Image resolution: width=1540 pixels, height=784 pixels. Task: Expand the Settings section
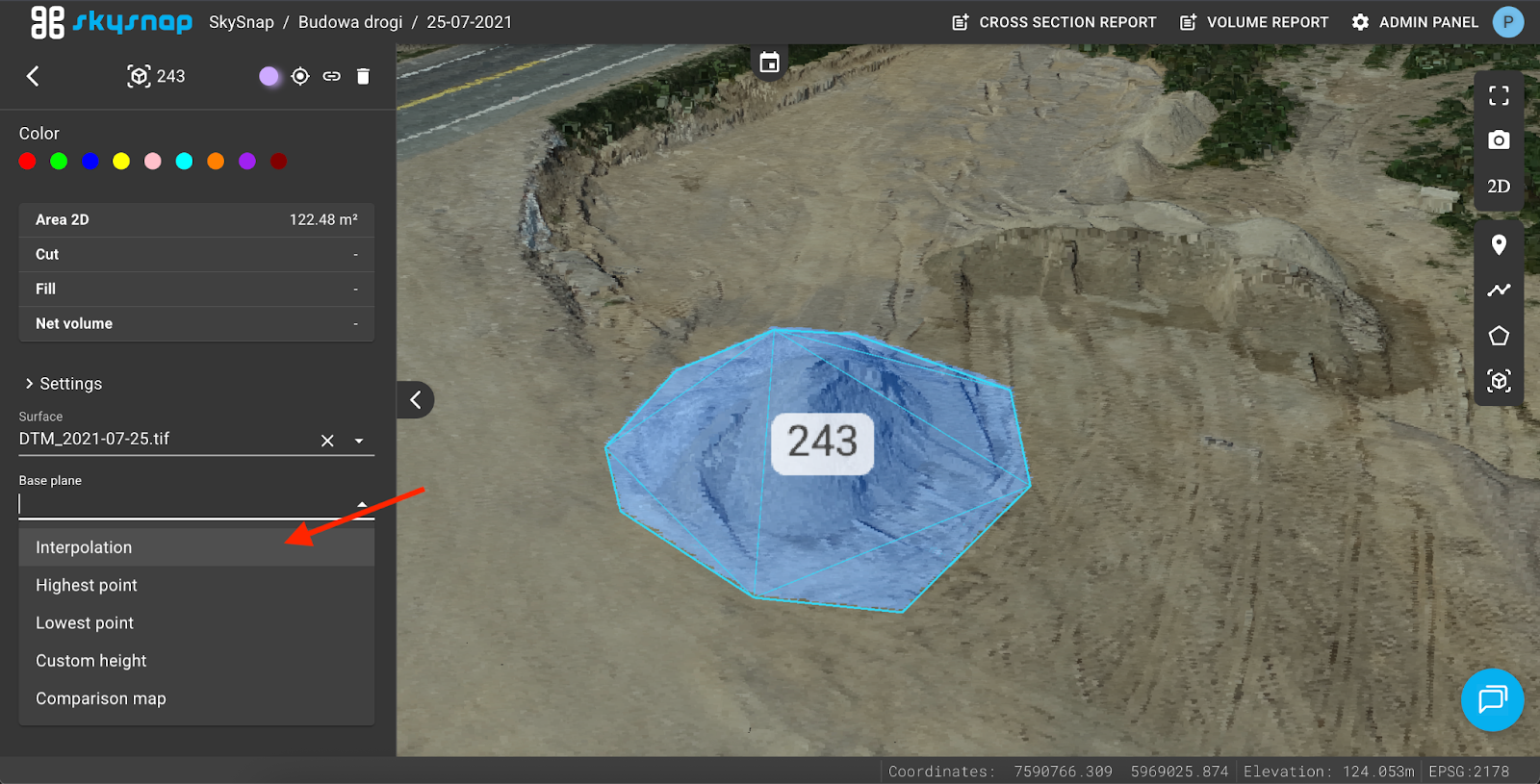pos(64,384)
